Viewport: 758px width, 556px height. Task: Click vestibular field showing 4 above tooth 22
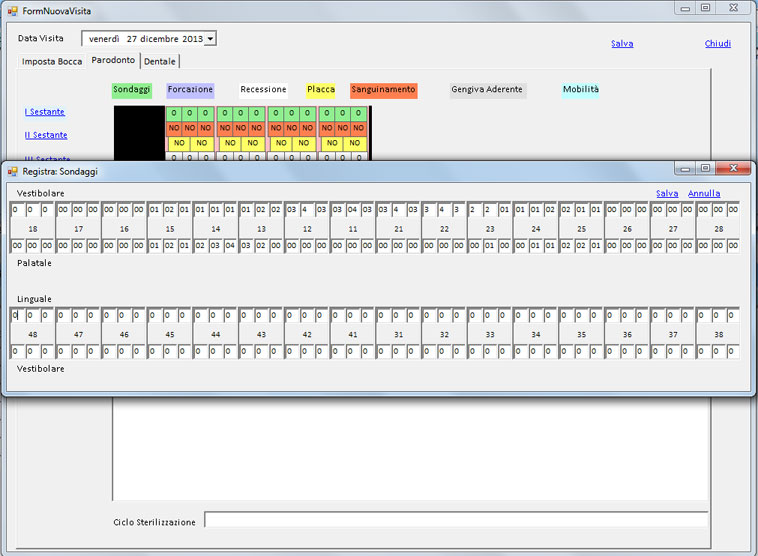pos(444,210)
